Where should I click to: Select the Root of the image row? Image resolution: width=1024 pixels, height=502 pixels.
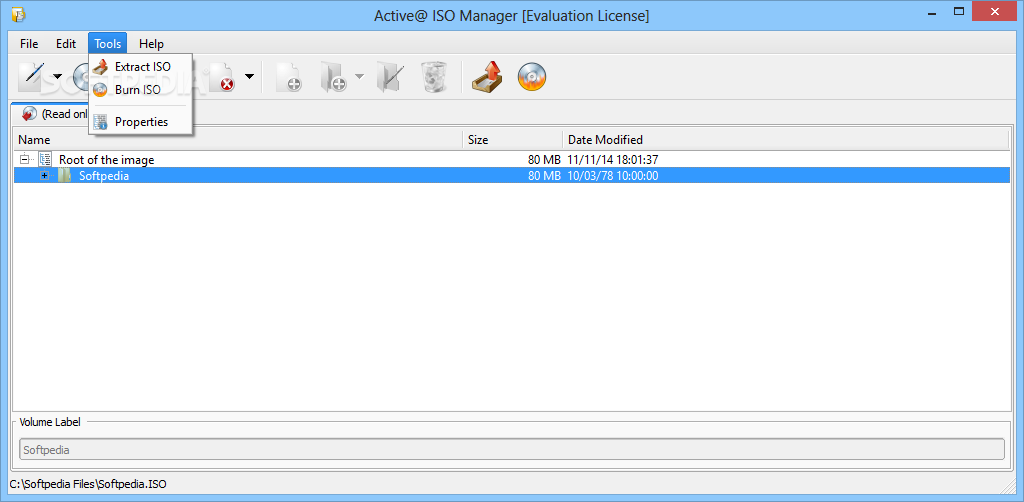click(x=511, y=159)
